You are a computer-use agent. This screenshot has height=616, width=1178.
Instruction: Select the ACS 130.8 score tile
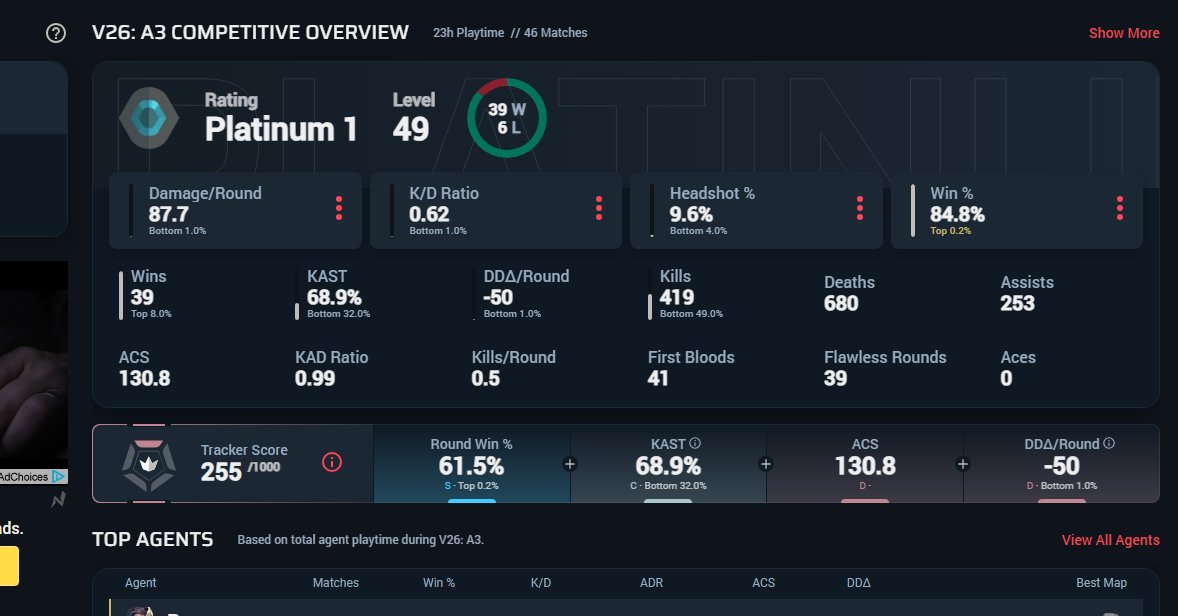coord(865,464)
